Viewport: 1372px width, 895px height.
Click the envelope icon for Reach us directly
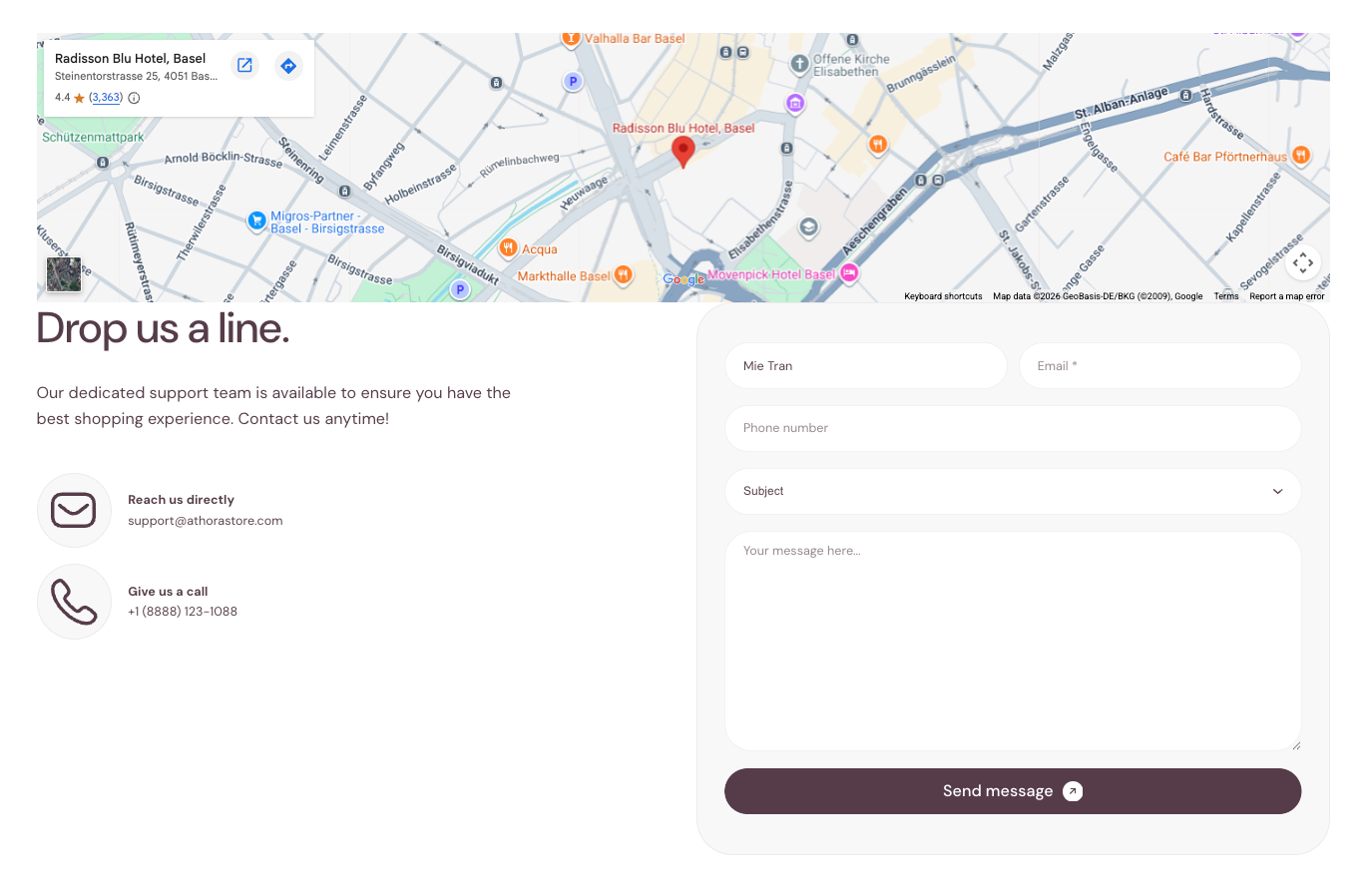(74, 510)
